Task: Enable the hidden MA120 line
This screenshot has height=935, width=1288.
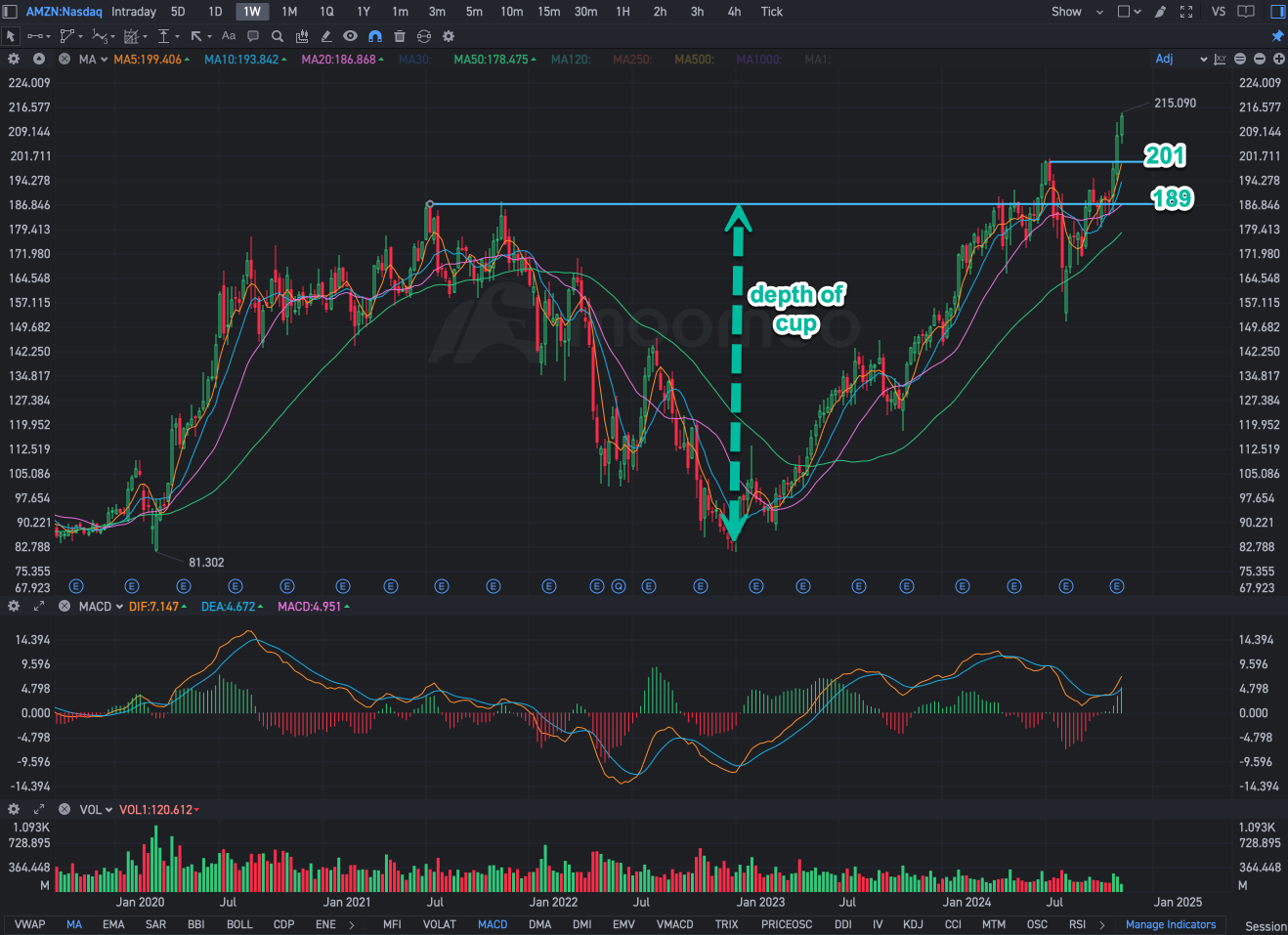Action: tap(571, 60)
